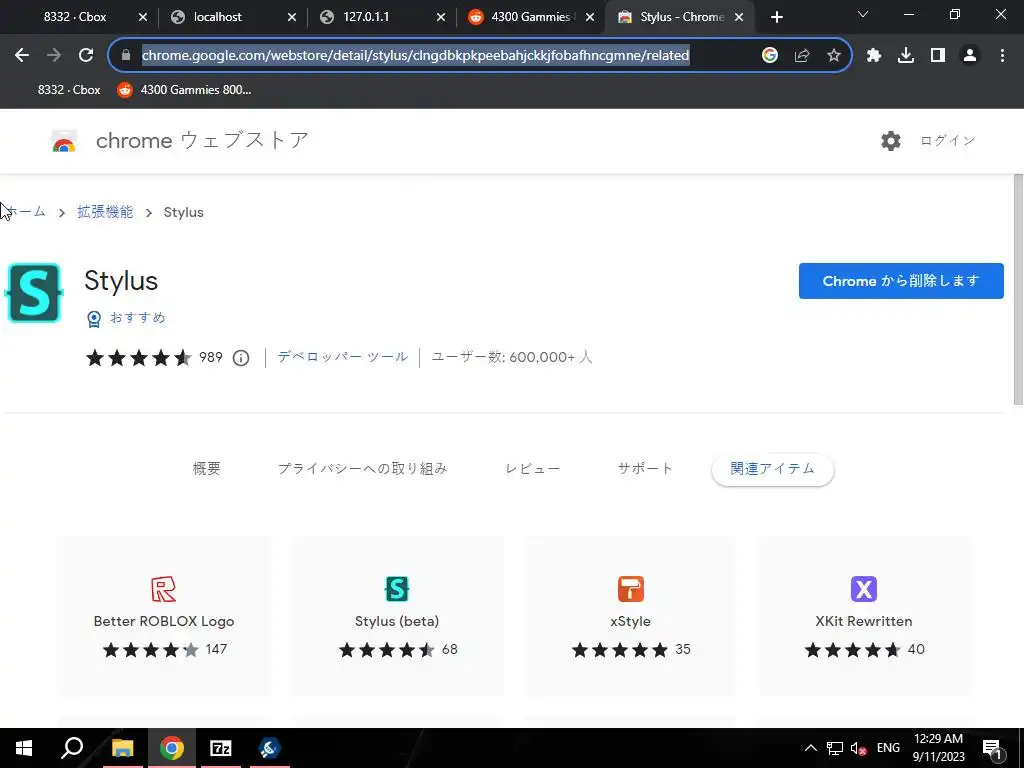1024x768 pixels.
Task: Open the notification center icon
Action: 993,749
